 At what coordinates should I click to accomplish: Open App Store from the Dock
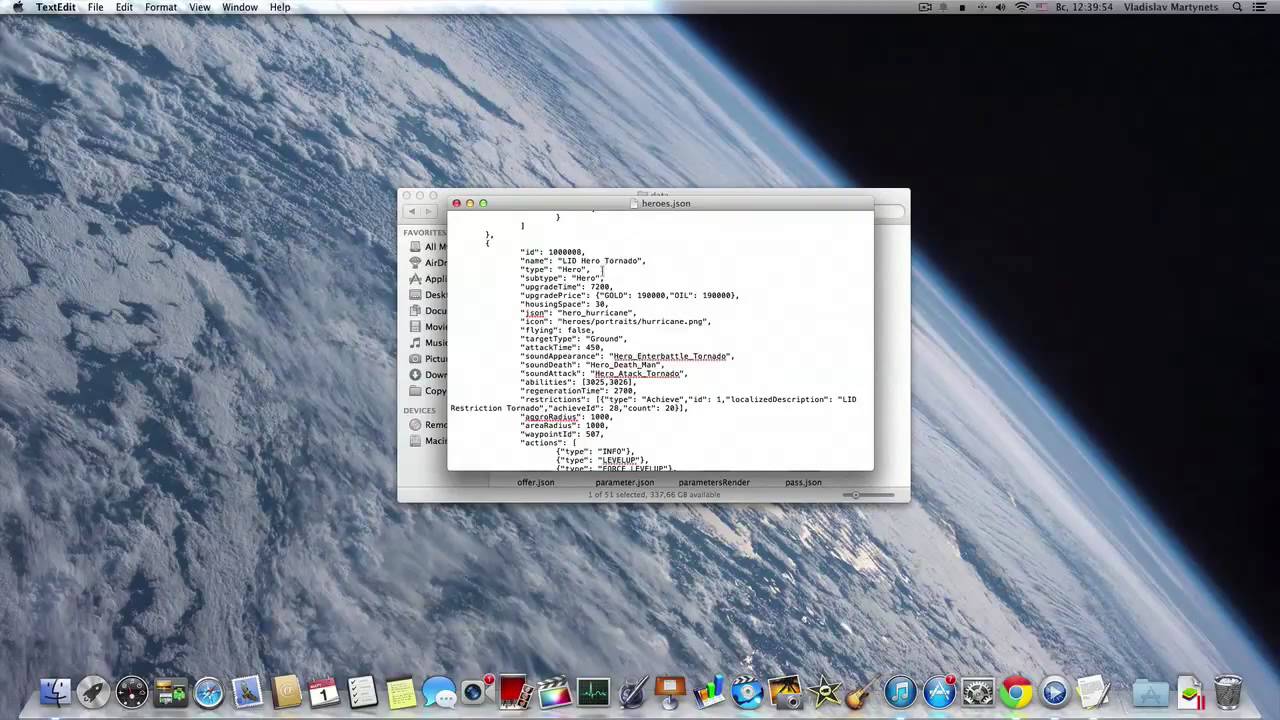point(939,691)
